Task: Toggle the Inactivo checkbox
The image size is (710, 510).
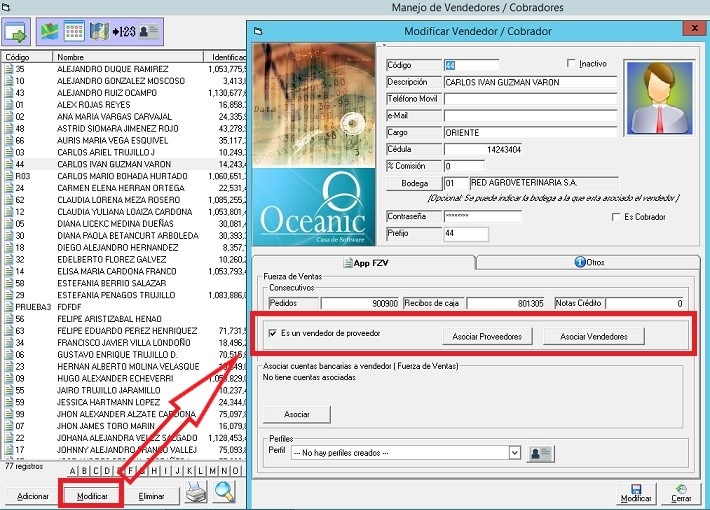Action: [x=572, y=64]
